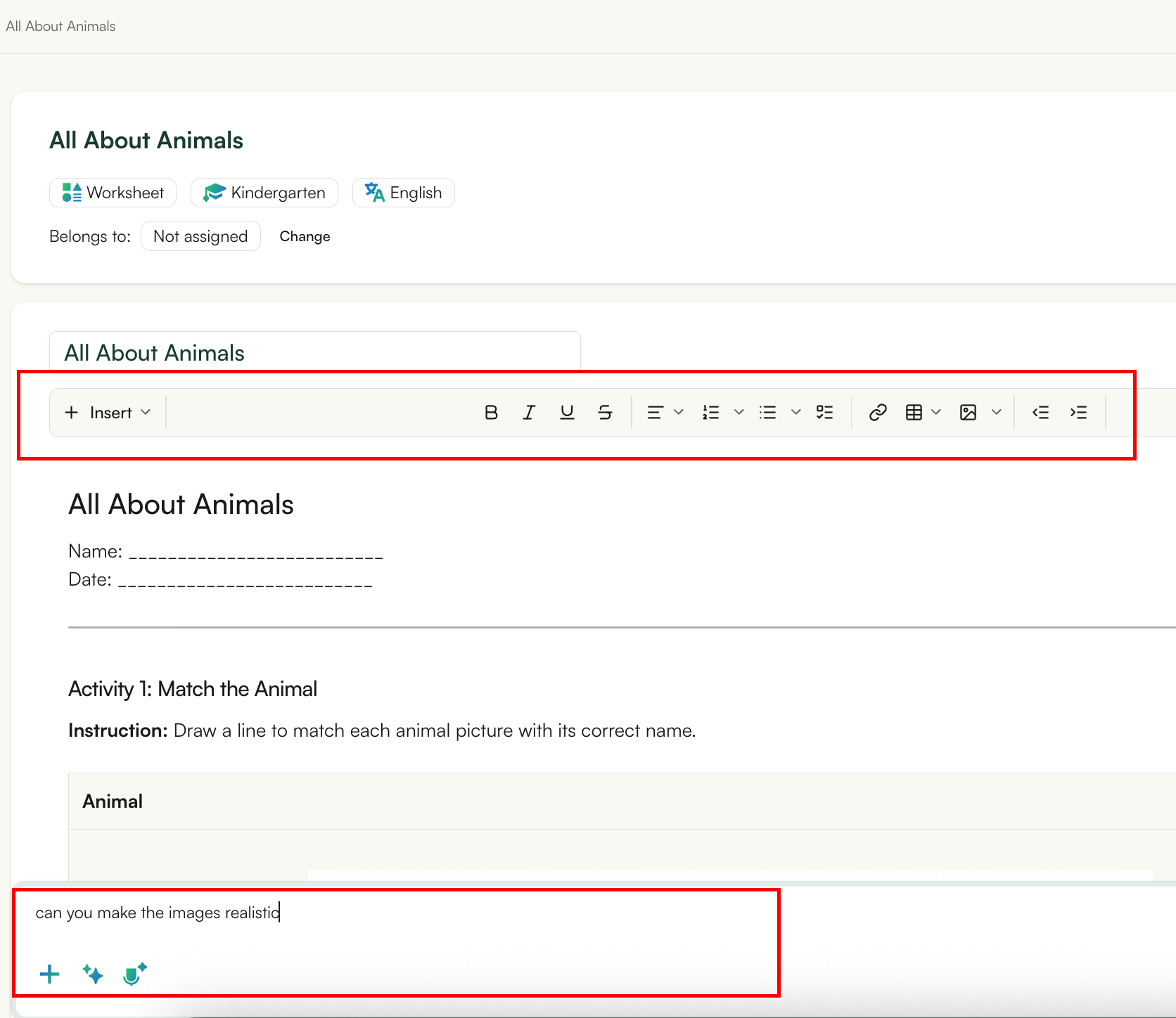Decrease indent using toolbar icon

click(x=1040, y=412)
